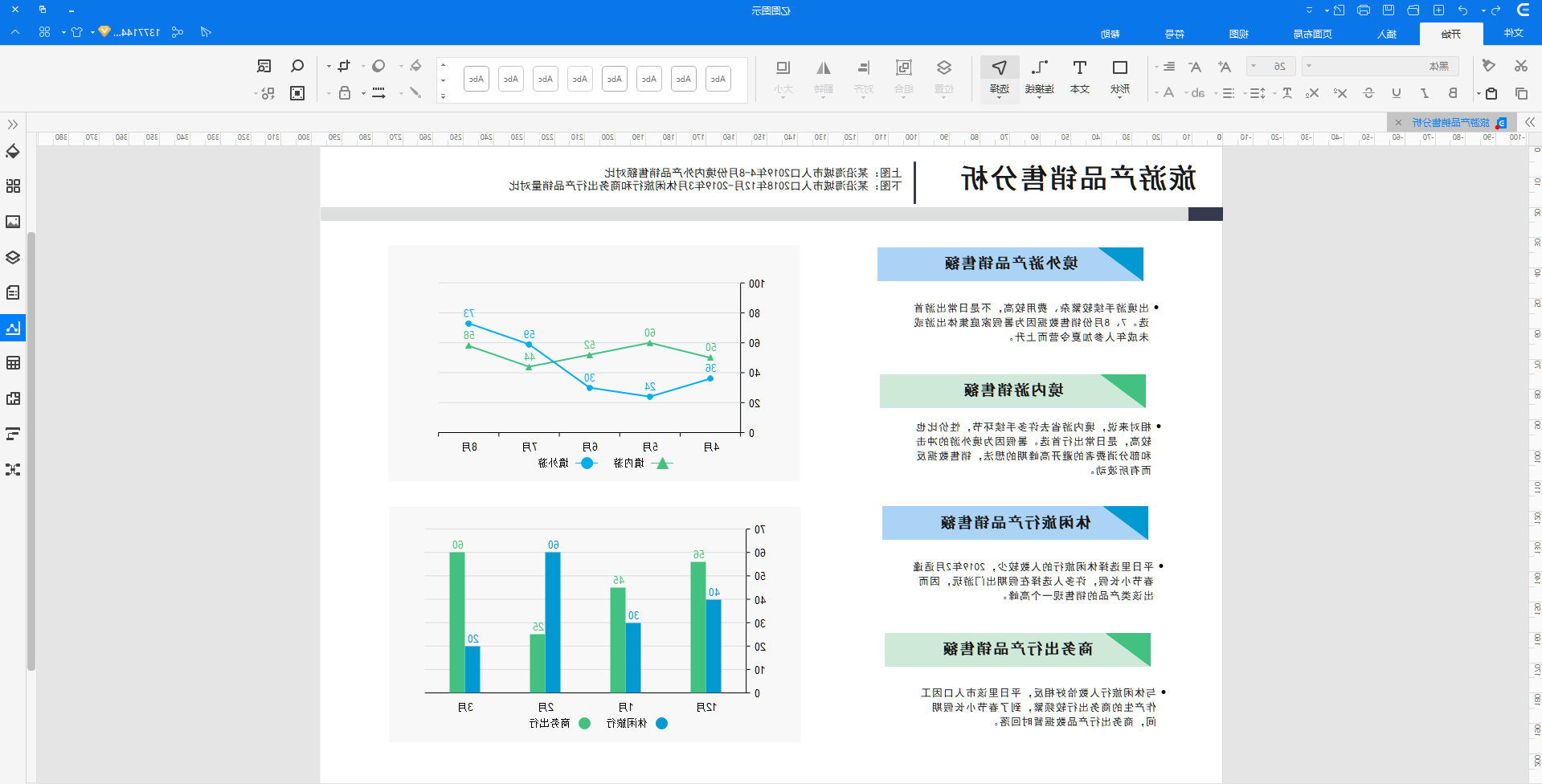
Task: Select the 旅游产品销售分析 document tab
Action: pyautogui.click(x=1451, y=122)
